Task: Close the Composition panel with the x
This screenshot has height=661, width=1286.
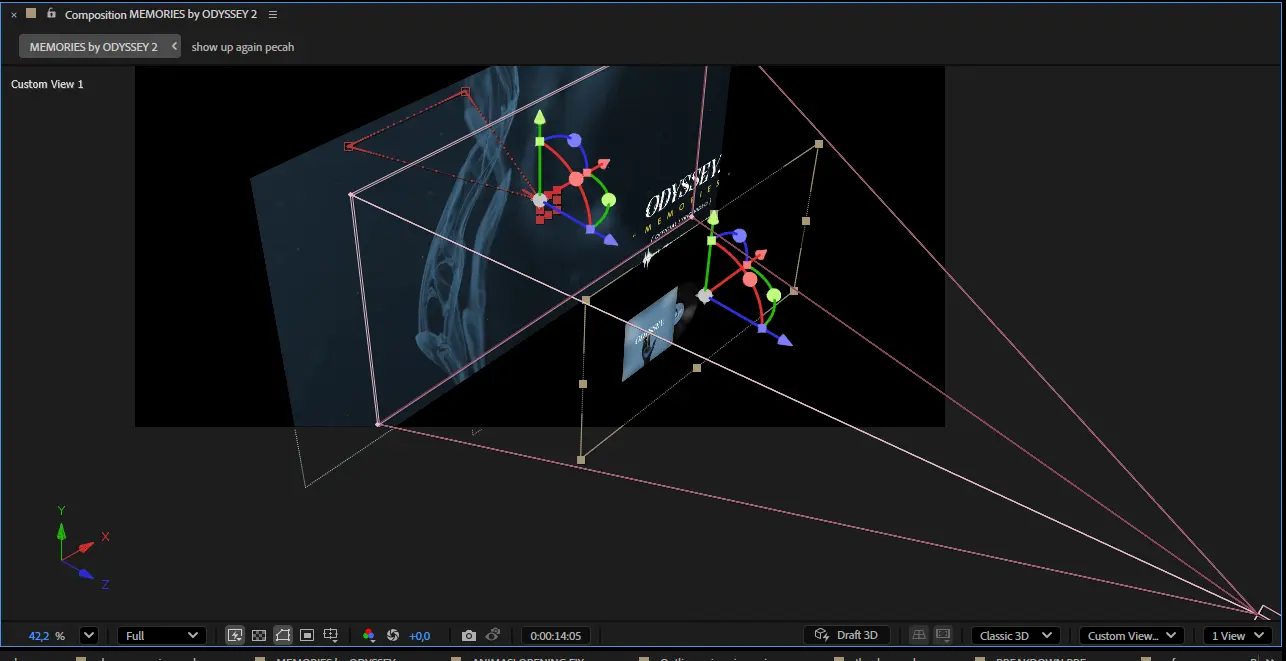Action: coord(13,14)
